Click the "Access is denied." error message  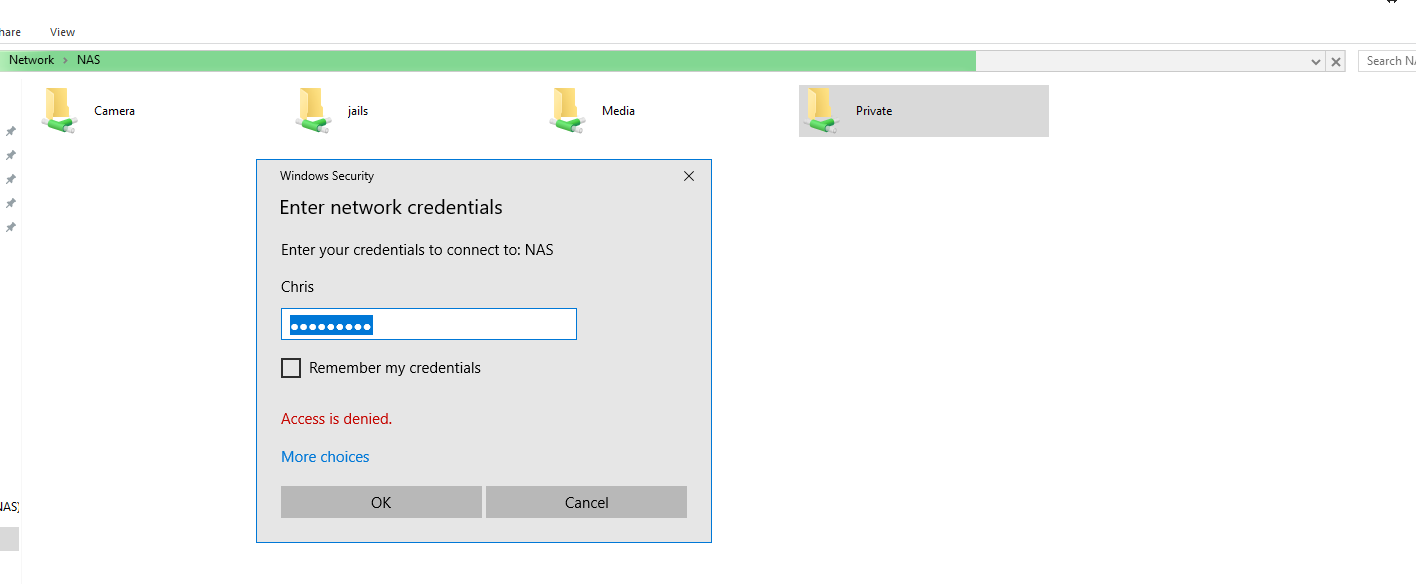click(x=336, y=419)
